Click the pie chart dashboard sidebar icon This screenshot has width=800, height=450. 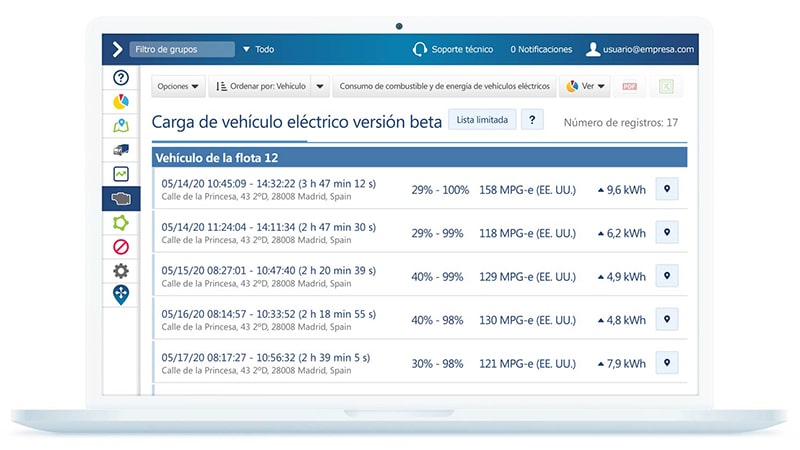click(x=121, y=102)
